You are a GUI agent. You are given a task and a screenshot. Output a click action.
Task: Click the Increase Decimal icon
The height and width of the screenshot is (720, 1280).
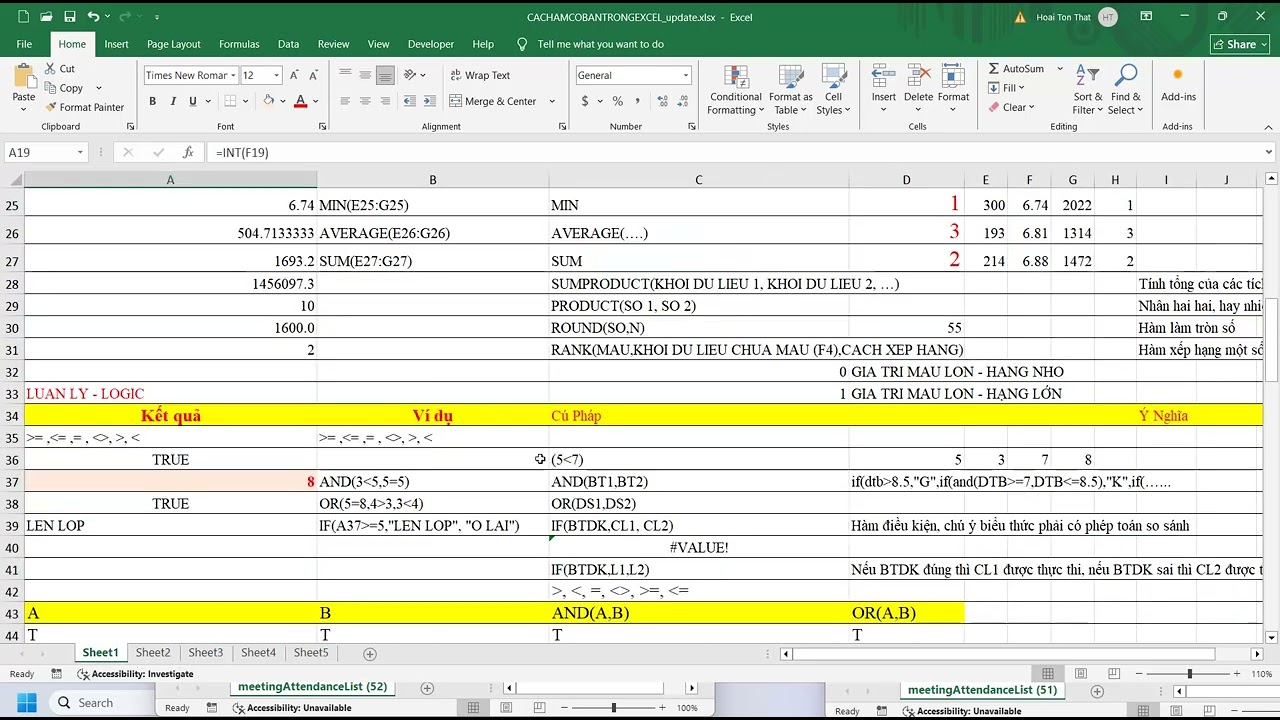(x=661, y=101)
